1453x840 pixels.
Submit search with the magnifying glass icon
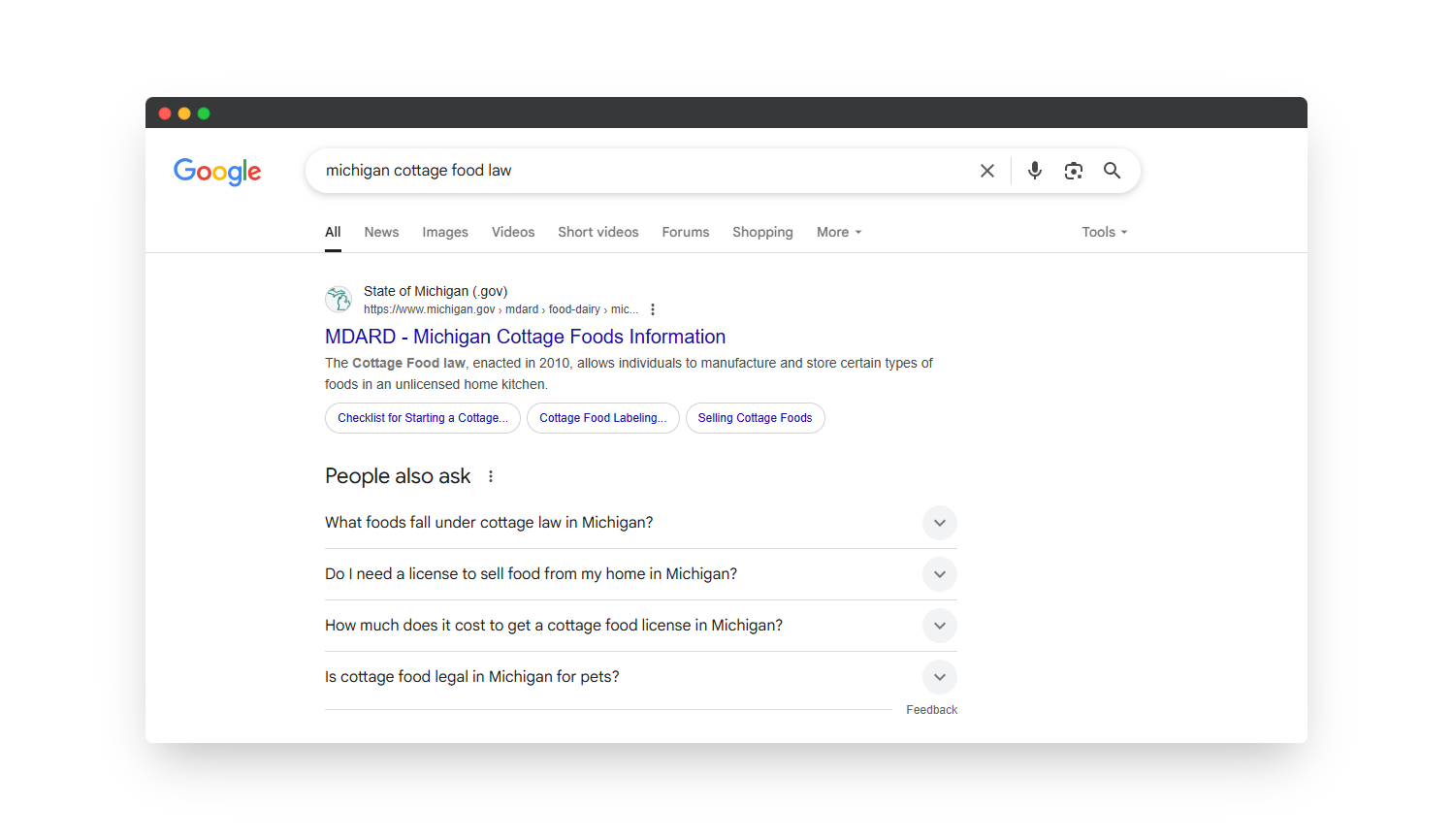pyautogui.click(x=1112, y=171)
